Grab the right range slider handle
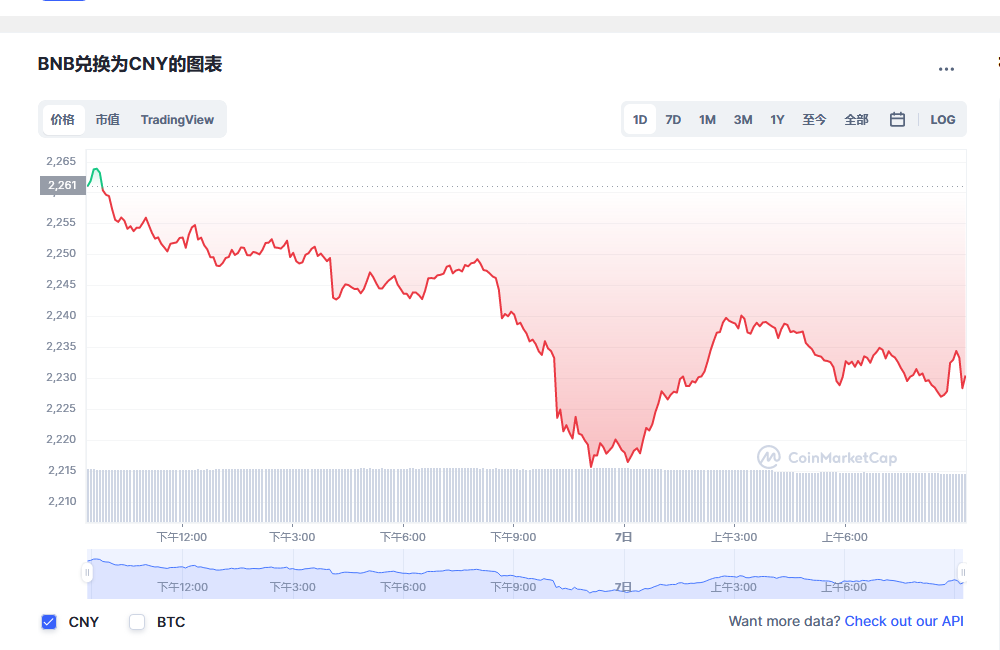Screen dimensions: 1000x650 tap(962, 572)
